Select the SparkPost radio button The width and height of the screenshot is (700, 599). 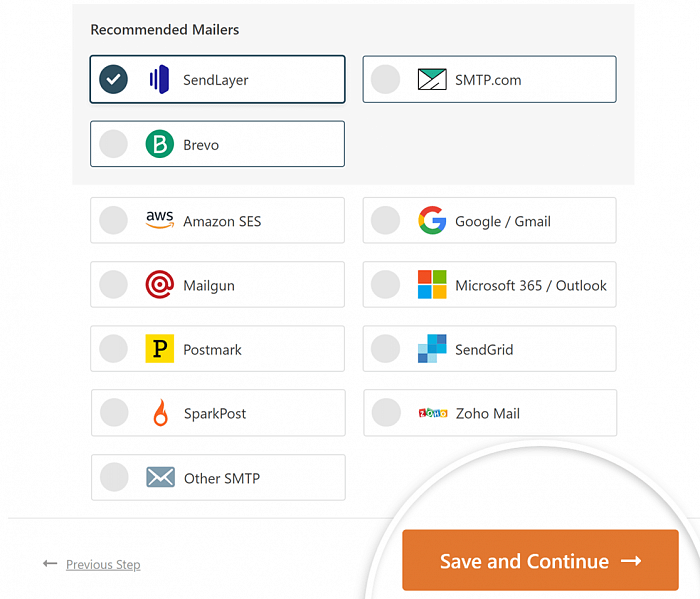(x=114, y=412)
